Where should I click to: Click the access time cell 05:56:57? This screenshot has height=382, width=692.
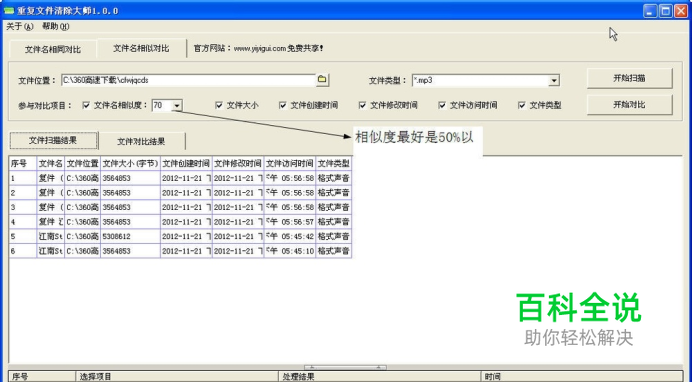[x=290, y=222]
